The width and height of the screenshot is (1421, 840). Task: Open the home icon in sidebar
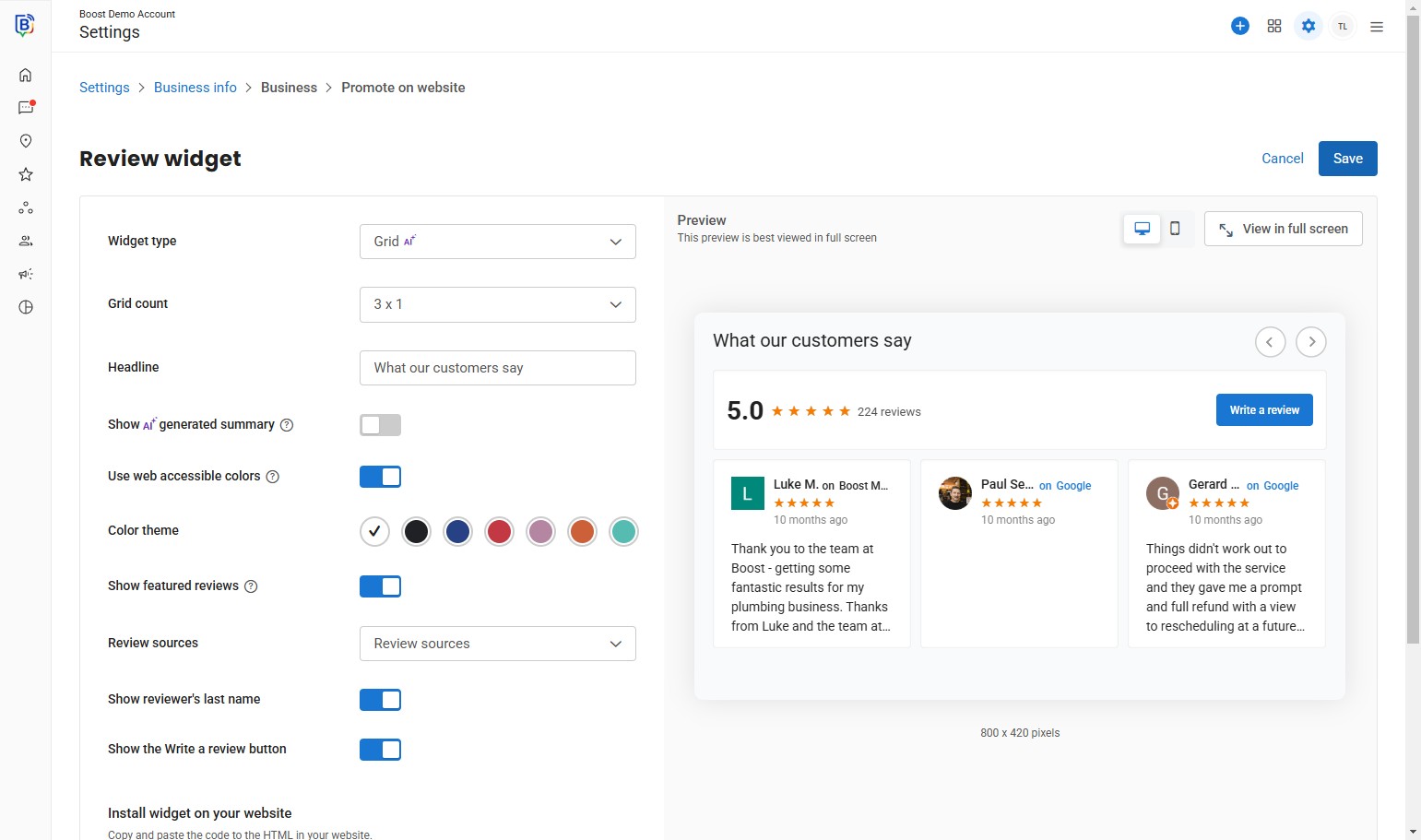[26, 75]
